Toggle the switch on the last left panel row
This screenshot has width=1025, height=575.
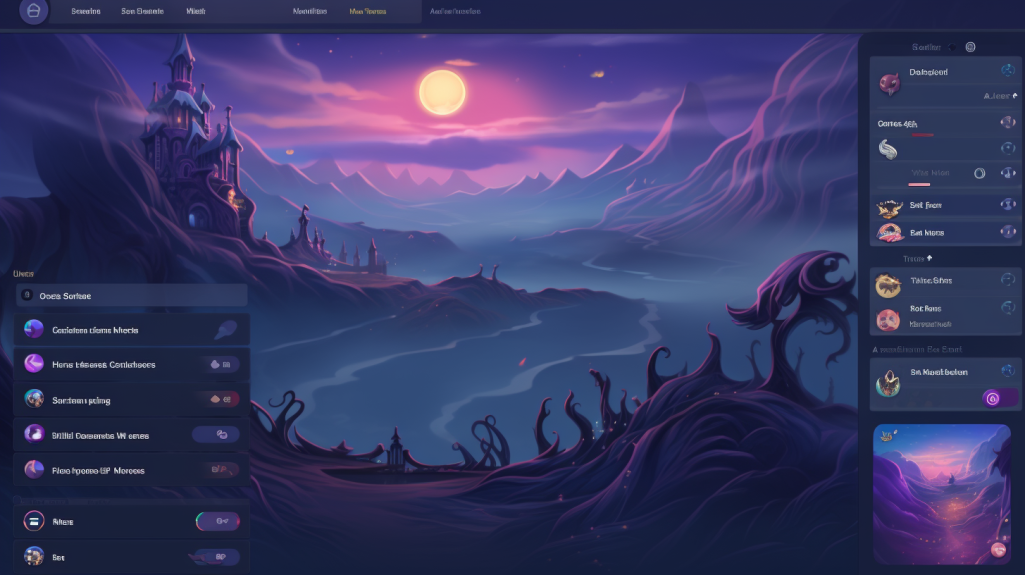[216, 557]
